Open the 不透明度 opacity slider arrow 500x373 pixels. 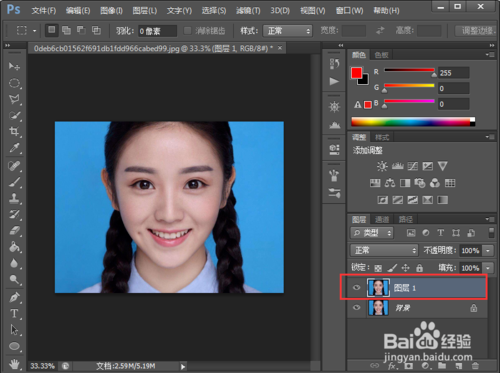[488, 250]
